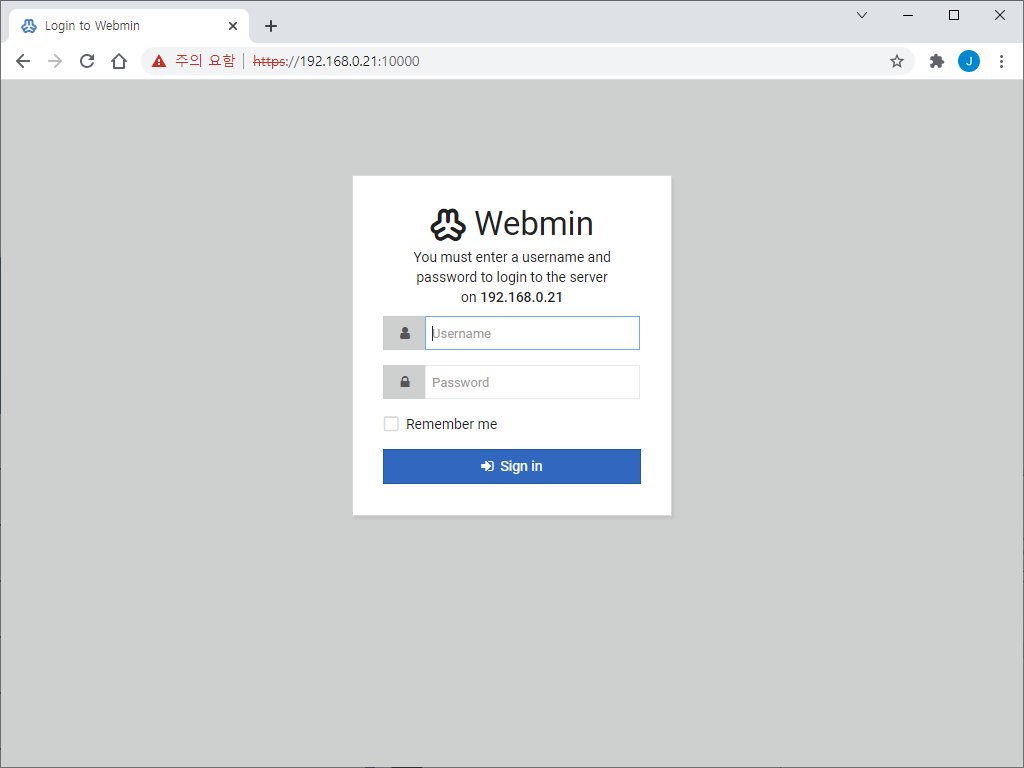Screen dimensions: 1024x768
Task: Open the Chrome profile avatar J
Action: (968, 61)
